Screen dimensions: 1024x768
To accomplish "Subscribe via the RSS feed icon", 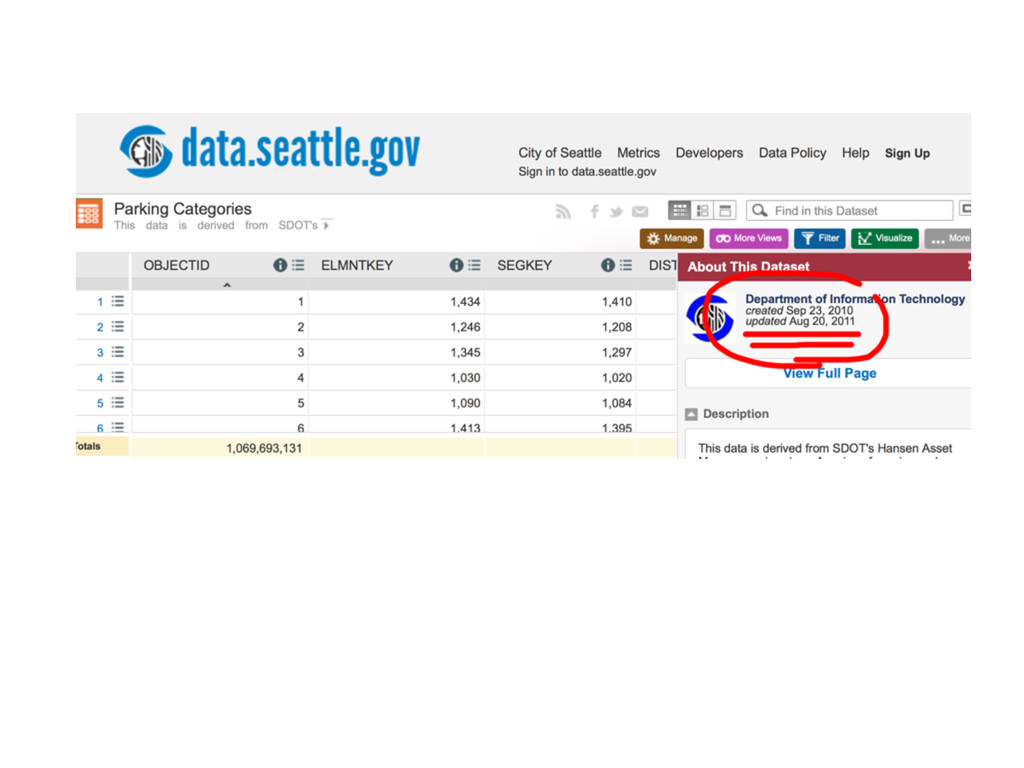I will pyautogui.click(x=563, y=211).
